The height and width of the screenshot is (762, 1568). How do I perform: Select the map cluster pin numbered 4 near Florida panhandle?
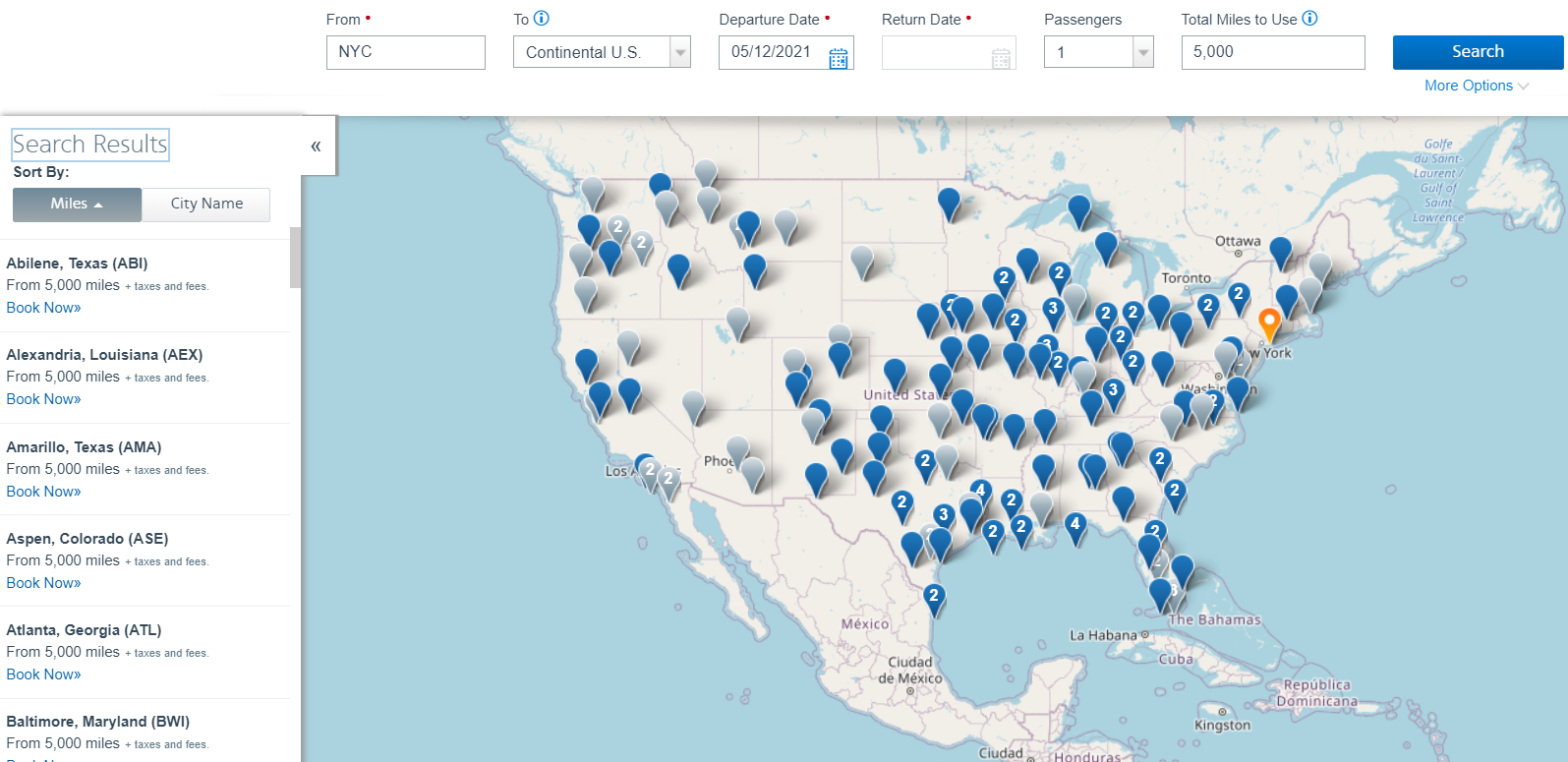click(x=1075, y=526)
